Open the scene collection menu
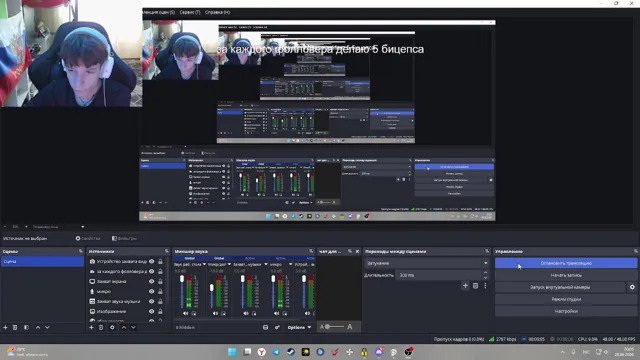The width and height of the screenshot is (640, 360). point(159,12)
